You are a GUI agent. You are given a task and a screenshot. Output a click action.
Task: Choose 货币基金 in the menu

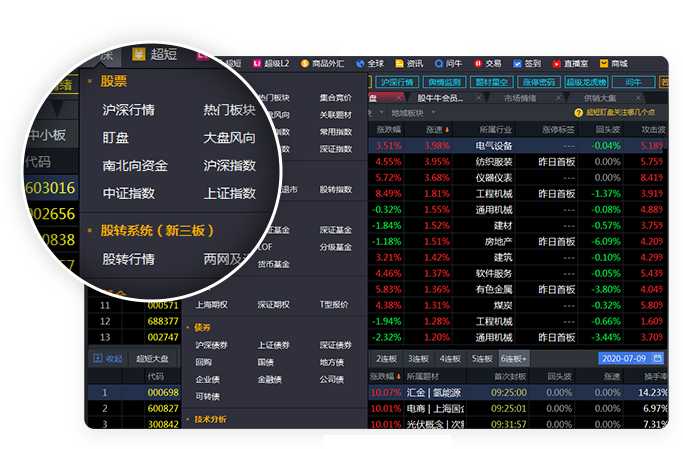tap(274, 264)
